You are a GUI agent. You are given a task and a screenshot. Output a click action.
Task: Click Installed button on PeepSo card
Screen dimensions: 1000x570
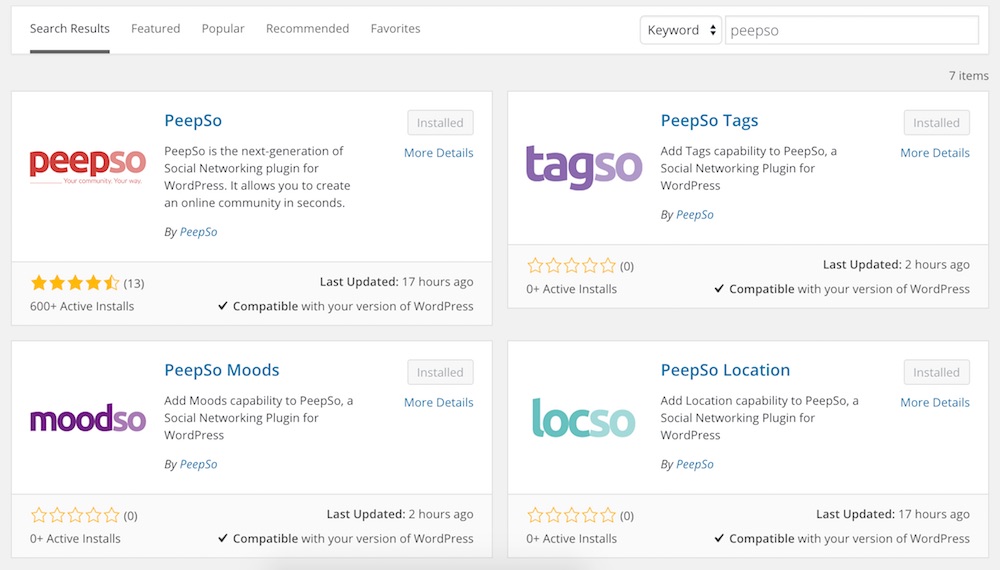point(440,122)
